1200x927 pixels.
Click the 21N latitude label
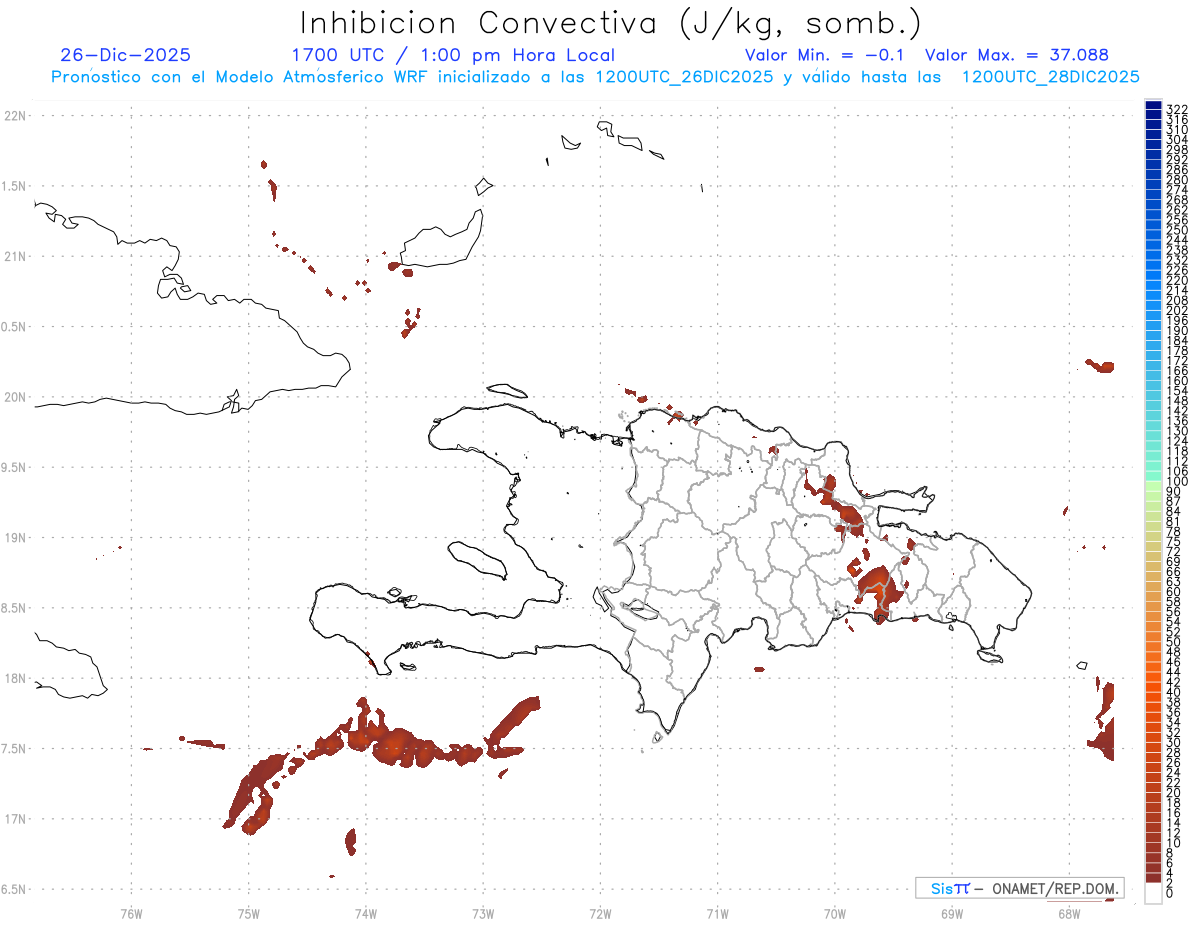pos(15,257)
